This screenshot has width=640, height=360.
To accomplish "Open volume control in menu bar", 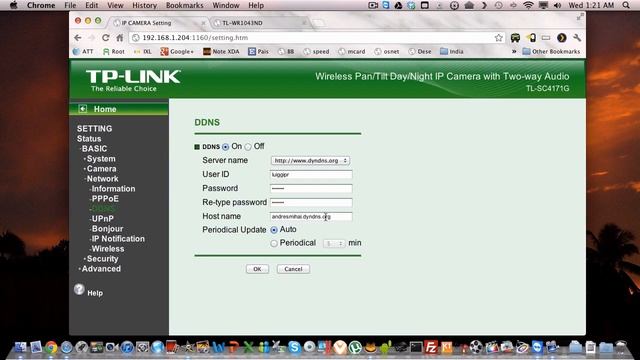I will [558, 5].
